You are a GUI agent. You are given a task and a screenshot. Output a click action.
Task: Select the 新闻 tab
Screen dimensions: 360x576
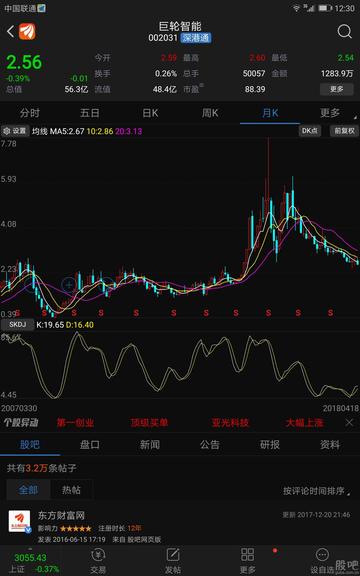point(150,445)
